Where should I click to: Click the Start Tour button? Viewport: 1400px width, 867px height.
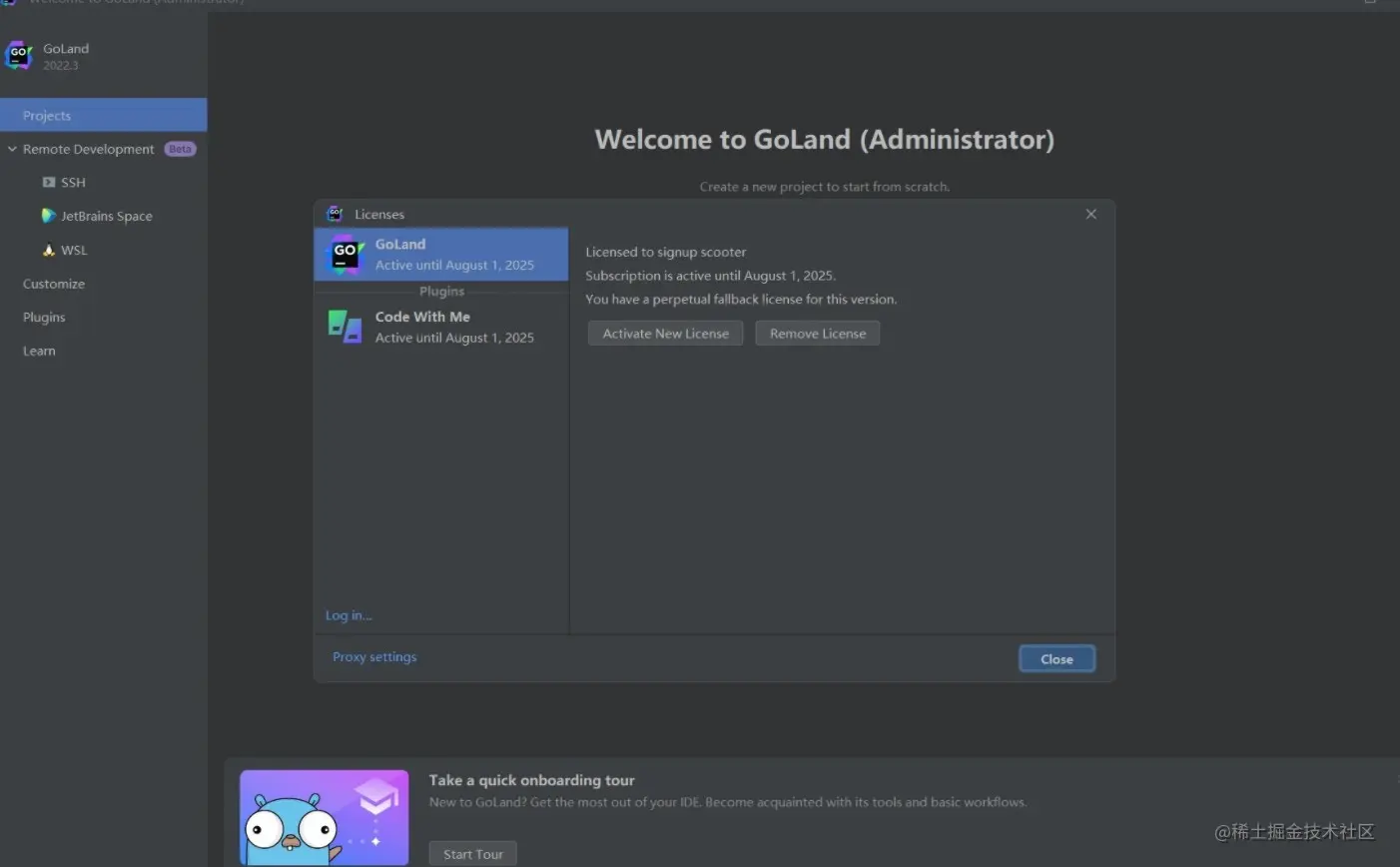[x=473, y=854]
